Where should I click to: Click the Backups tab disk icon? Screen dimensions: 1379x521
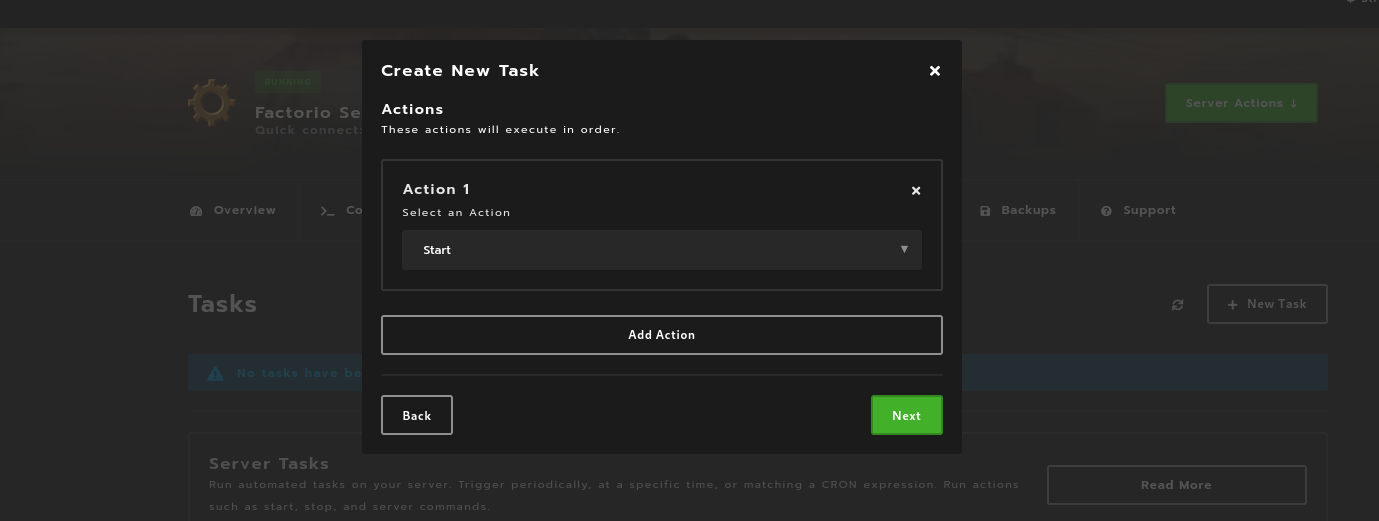(x=985, y=211)
